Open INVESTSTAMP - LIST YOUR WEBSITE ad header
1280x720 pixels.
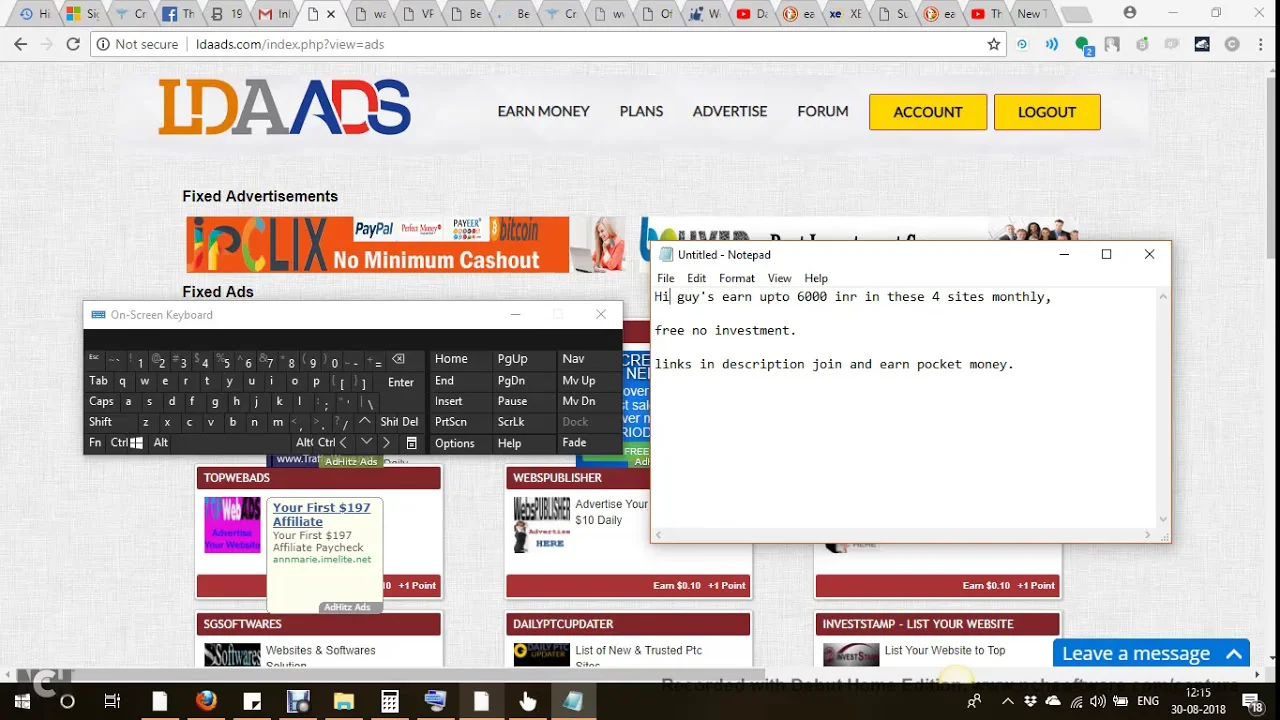coord(937,624)
